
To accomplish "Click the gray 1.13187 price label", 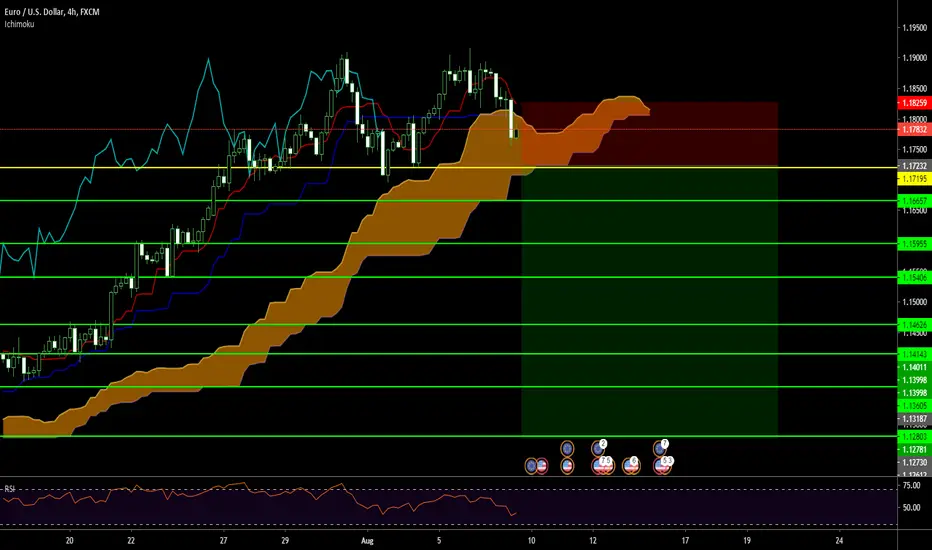I will tap(914, 419).
